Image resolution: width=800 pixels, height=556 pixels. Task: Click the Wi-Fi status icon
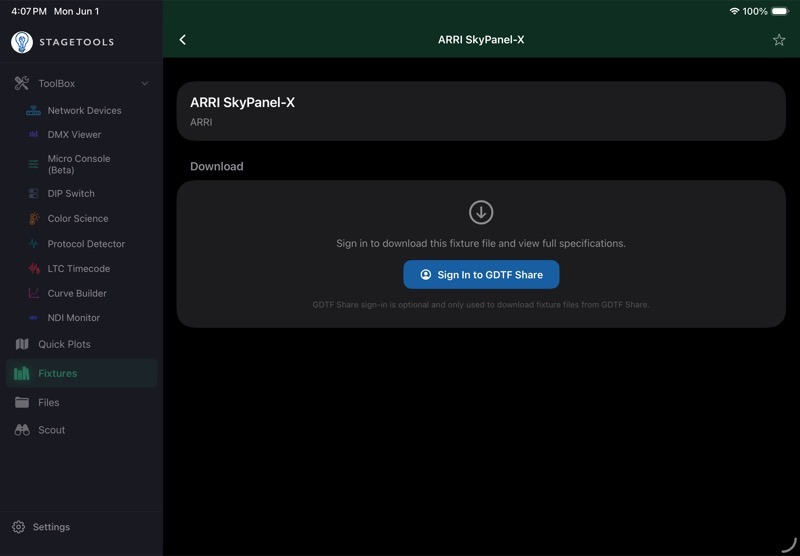(x=734, y=11)
